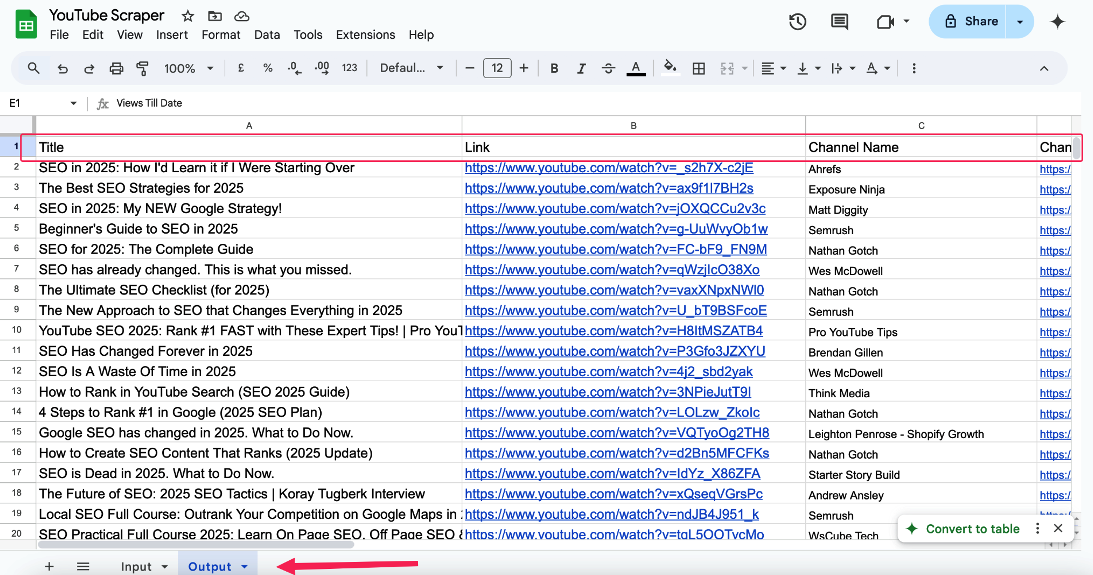Open the Google Sheets home icon
This screenshot has height=575, width=1093.
[x=26, y=25]
